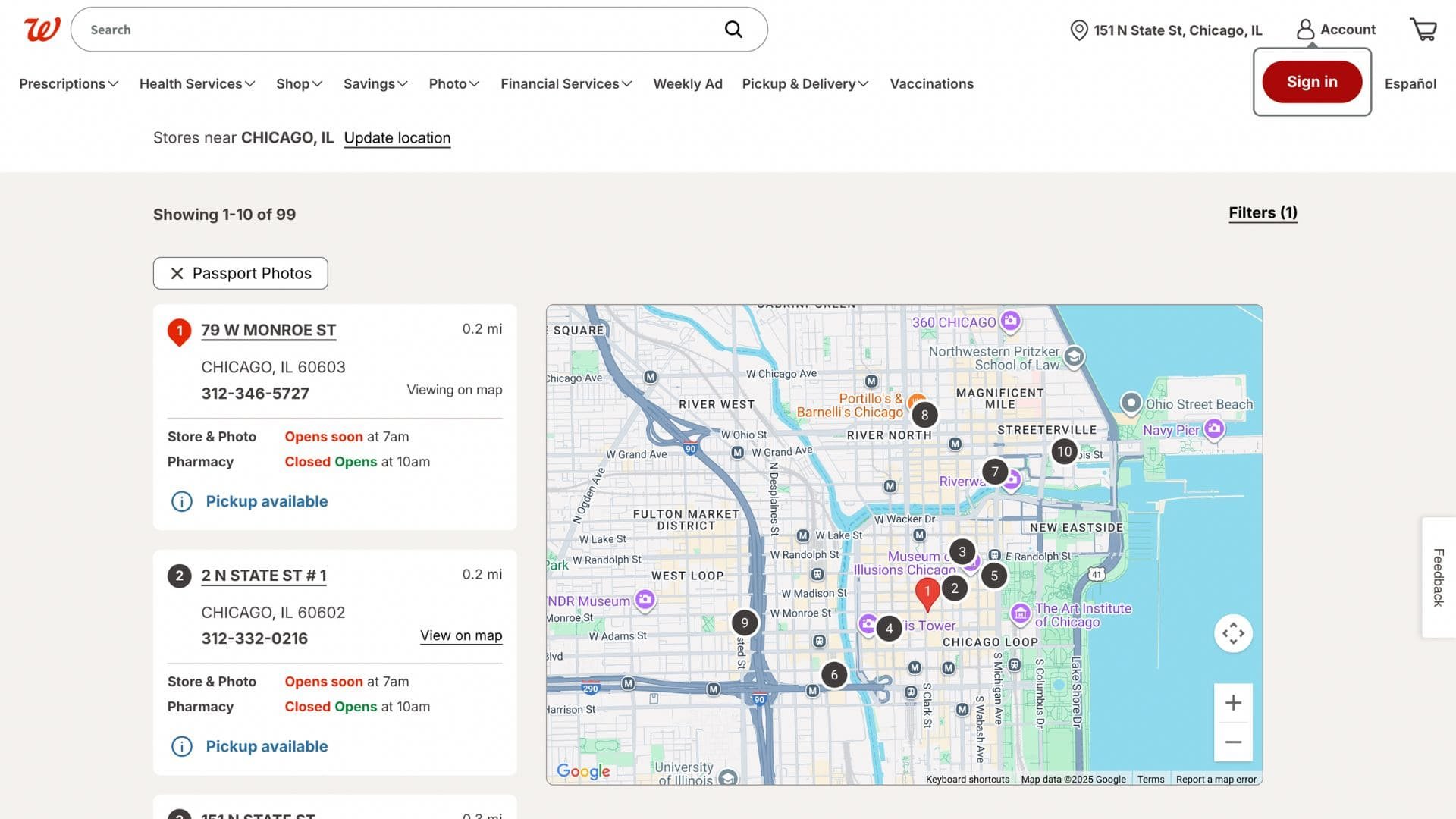Select map marker number 8
This screenshot has height=819, width=1456.
pos(924,415)
